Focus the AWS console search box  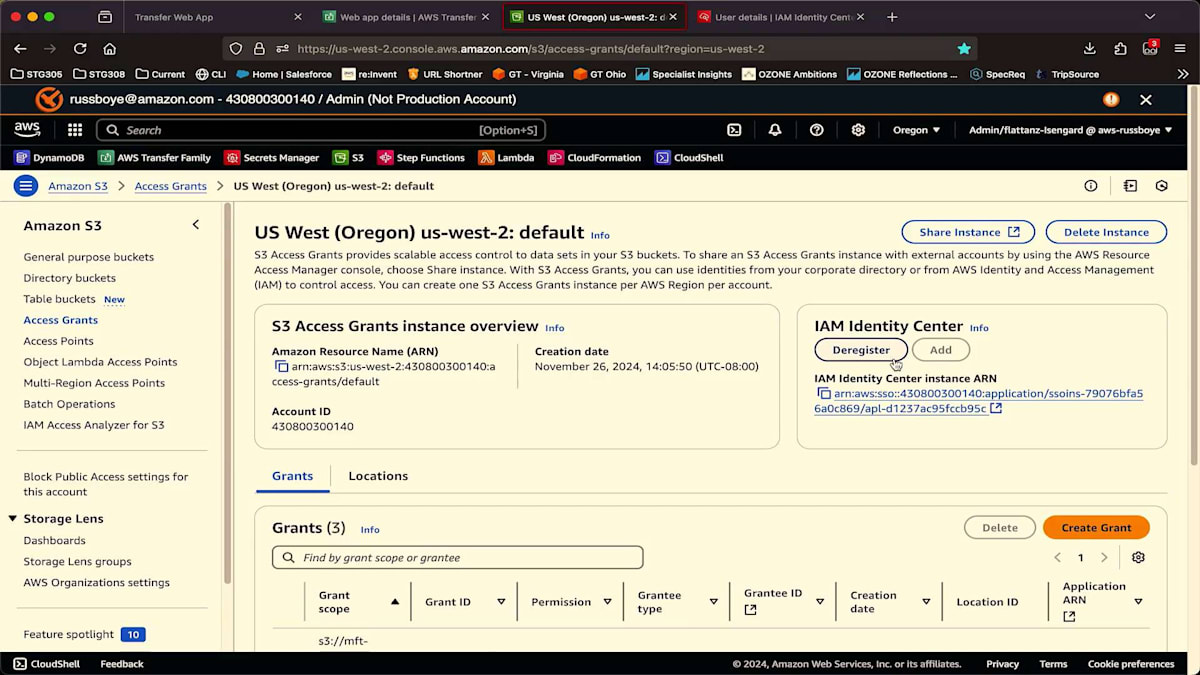pyautogui.click(x=321, y=130)
